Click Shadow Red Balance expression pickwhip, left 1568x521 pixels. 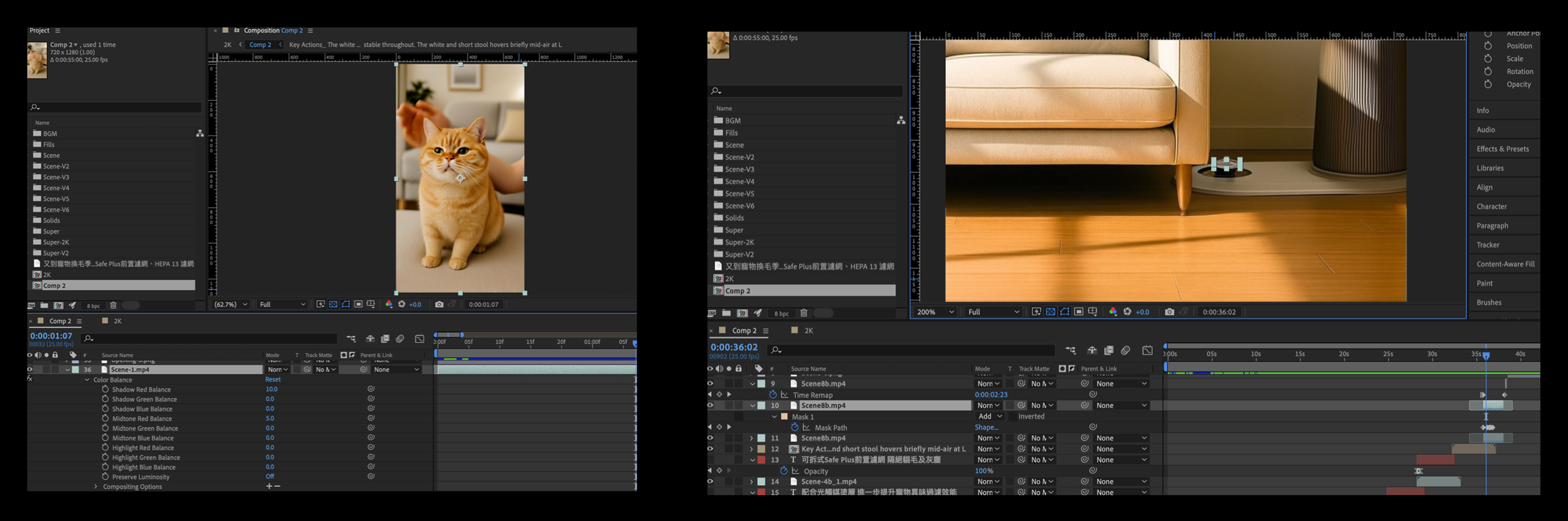[x=371, y=389]
